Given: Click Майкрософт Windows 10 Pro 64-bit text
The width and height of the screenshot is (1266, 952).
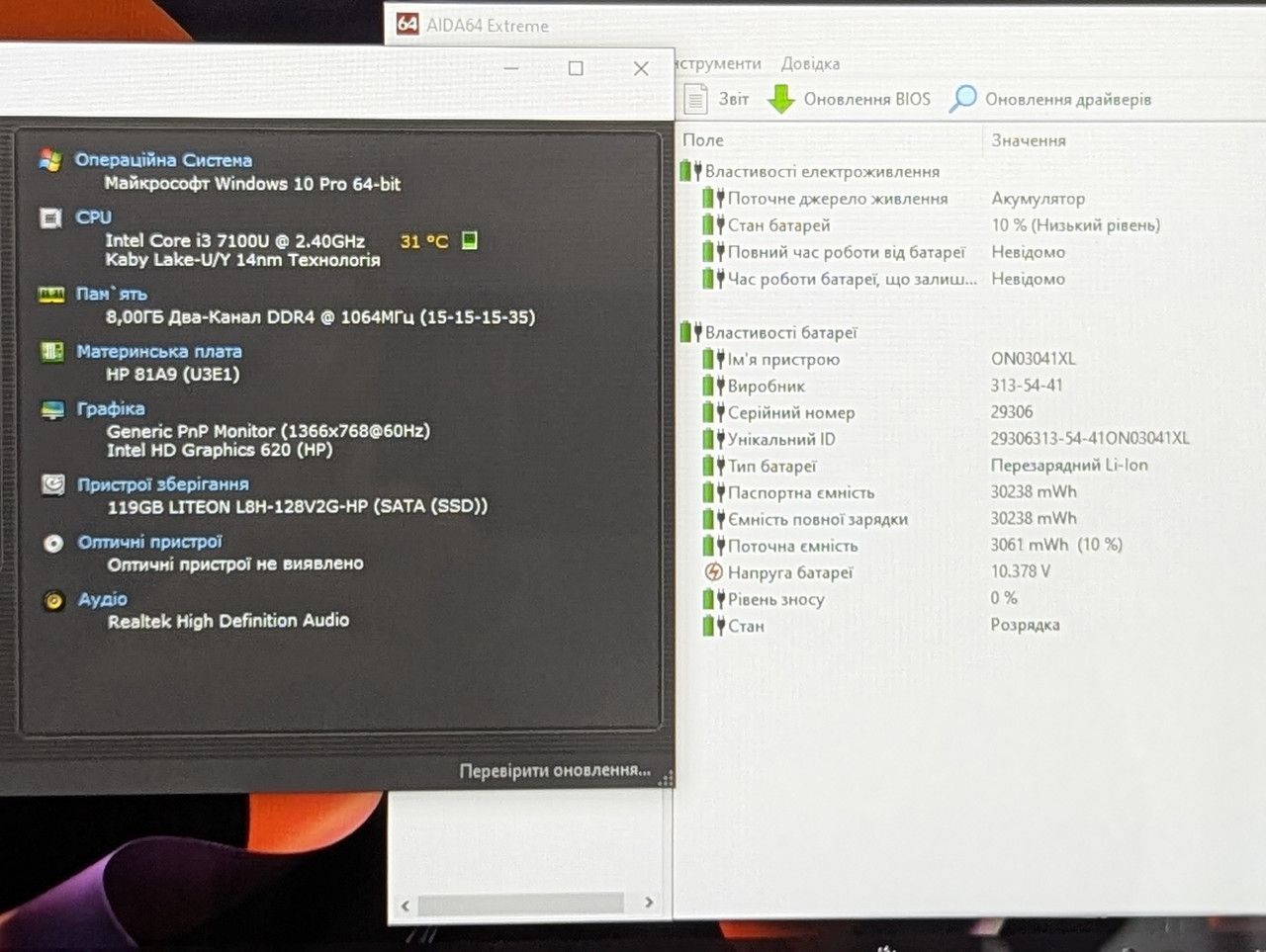Looking at the screenshot, I should coord(253,183).
